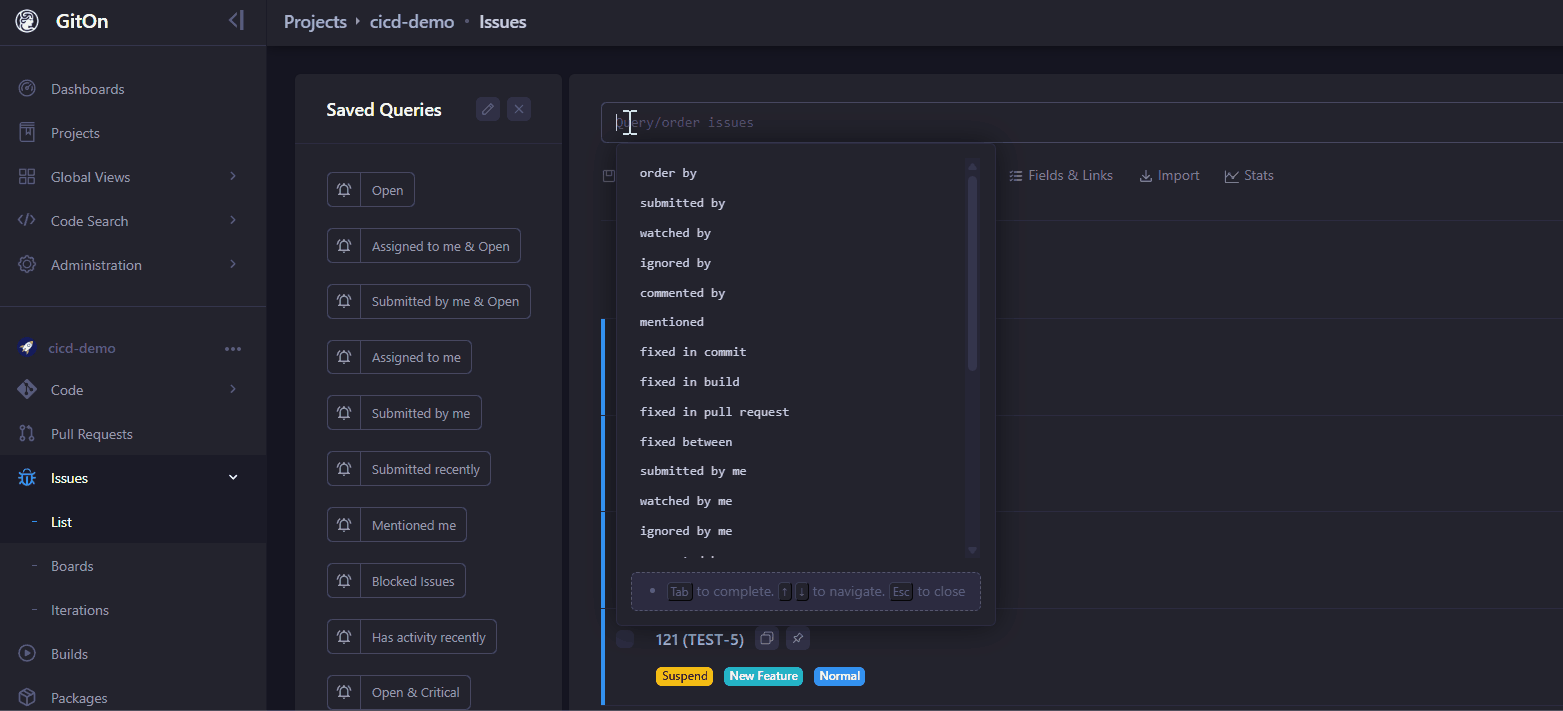Select 'fixed in pull request' suggestion
Screen dimensions: 1563x711
coord(714,412)
